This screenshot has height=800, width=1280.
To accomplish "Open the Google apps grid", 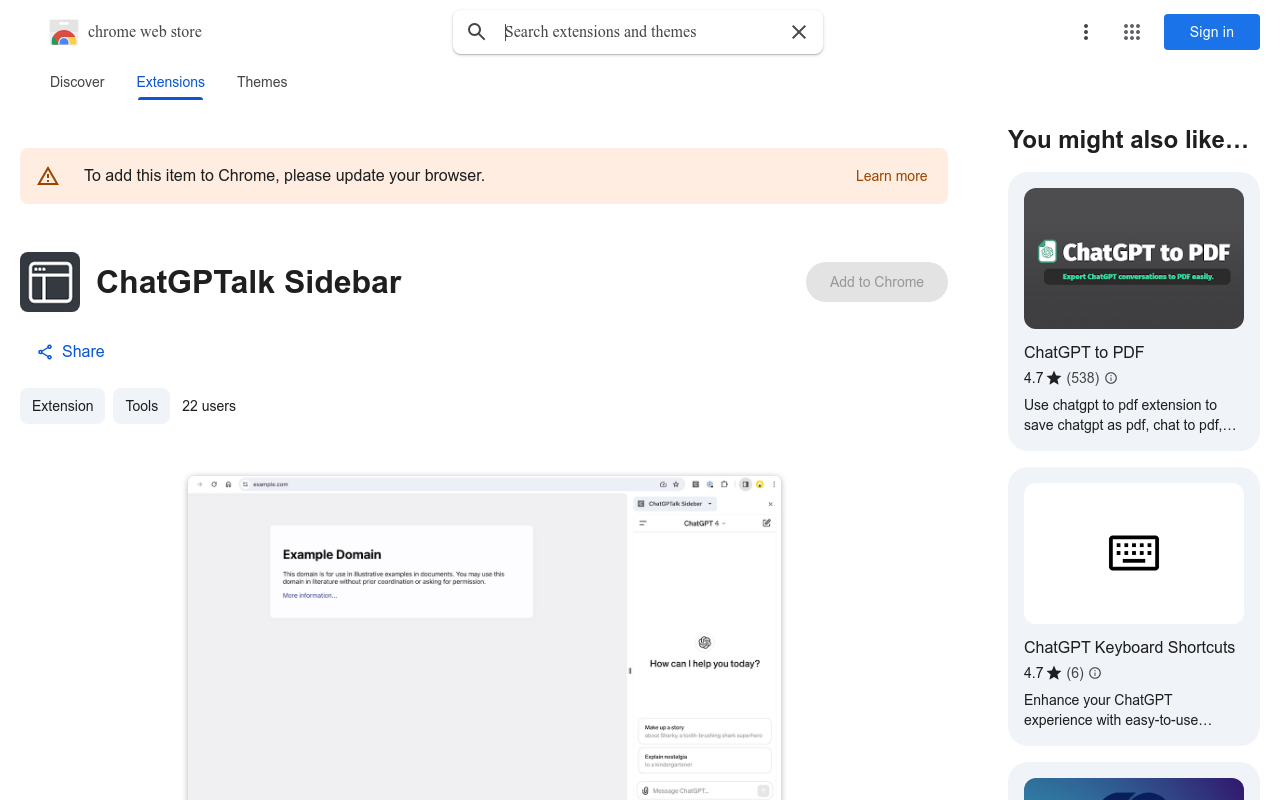I will 1132,32.
